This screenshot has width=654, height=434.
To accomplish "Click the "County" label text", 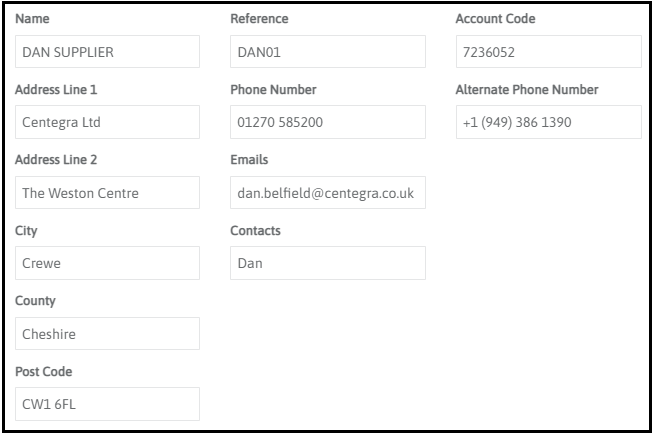I will (x=35, y=301).
